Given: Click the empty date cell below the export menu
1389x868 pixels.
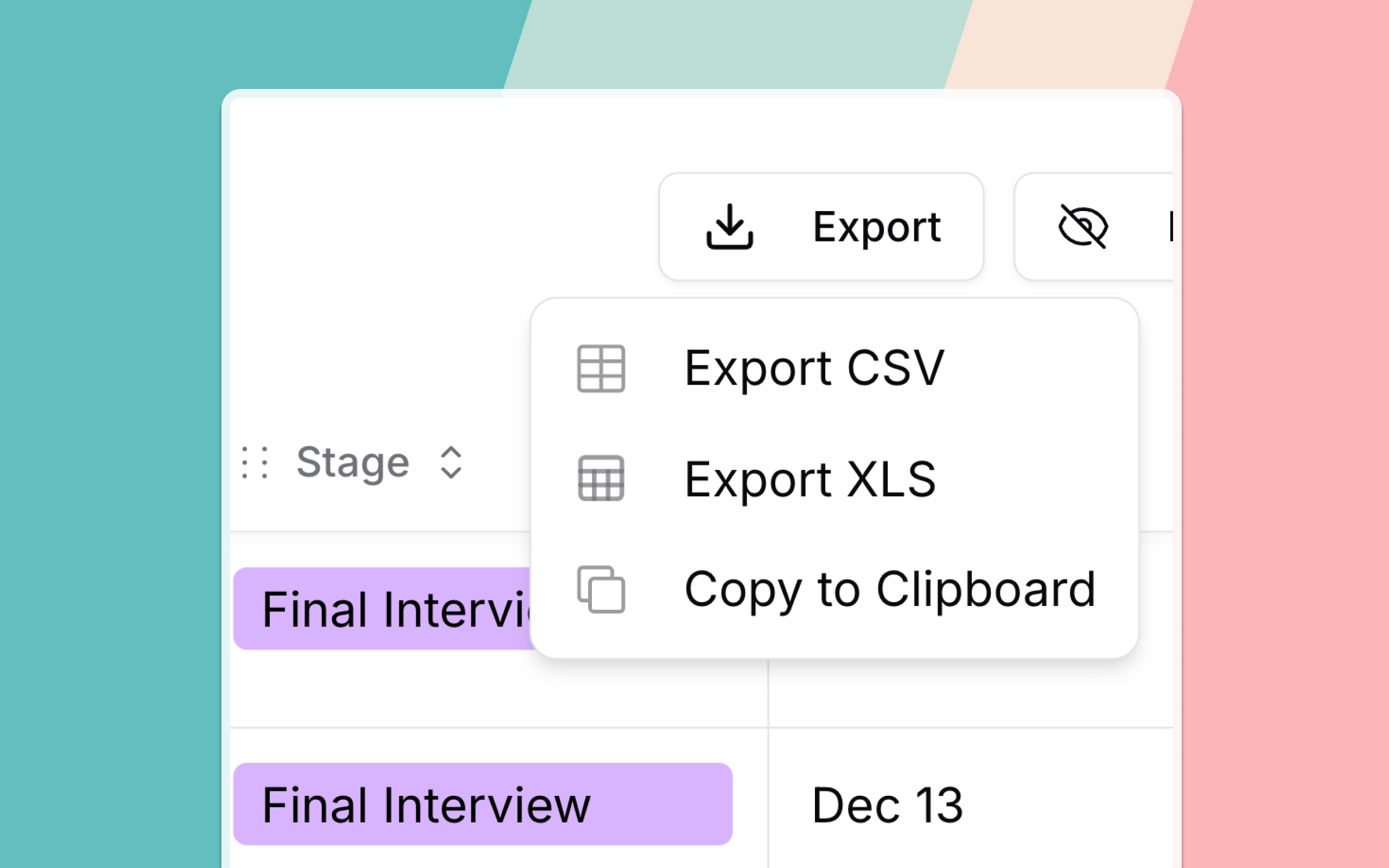Looking at the screenshot, I should pyautogui.click(x=970, y=693).
